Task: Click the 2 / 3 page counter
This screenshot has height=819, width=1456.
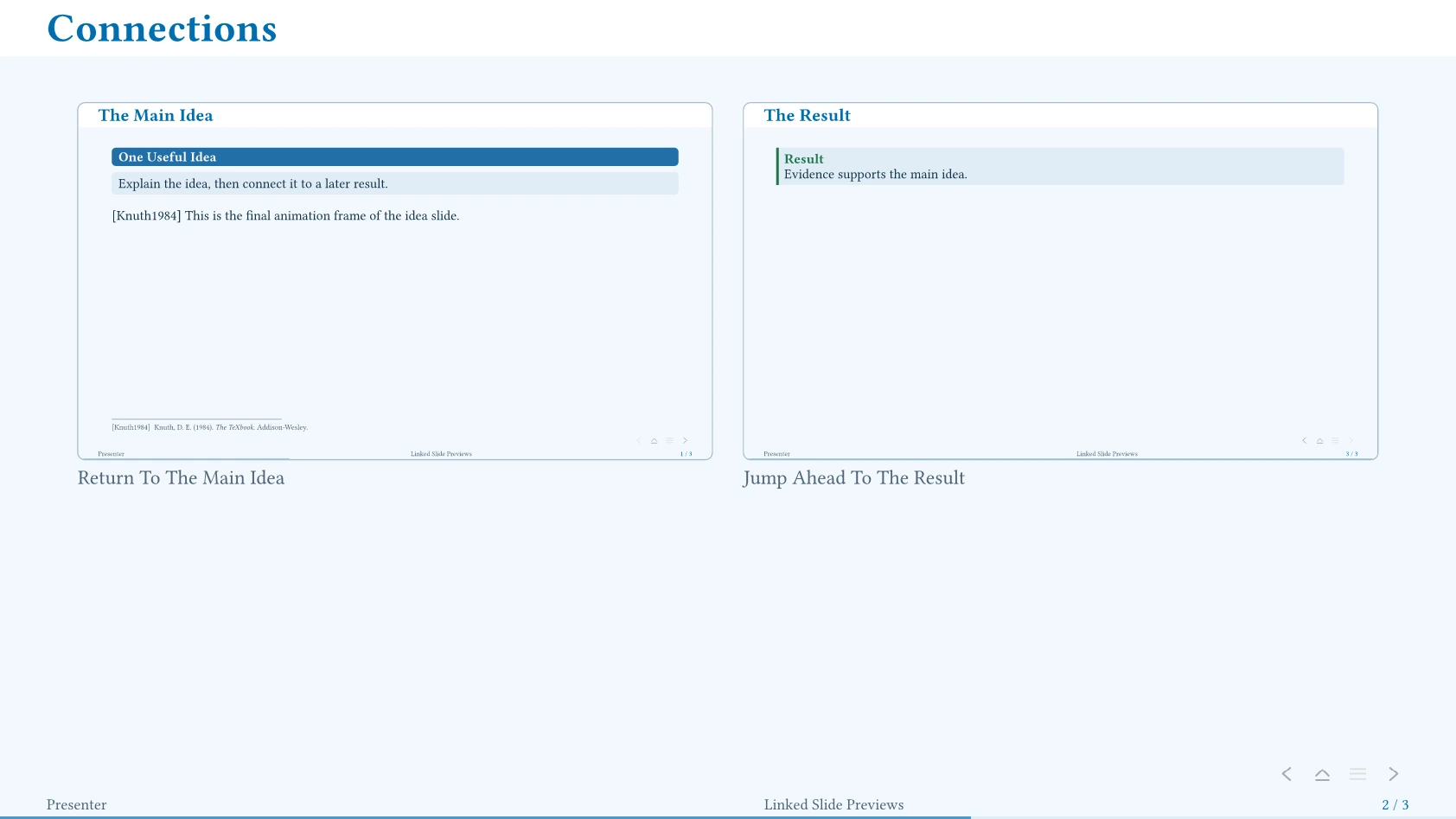Action: coord(1395,805)
